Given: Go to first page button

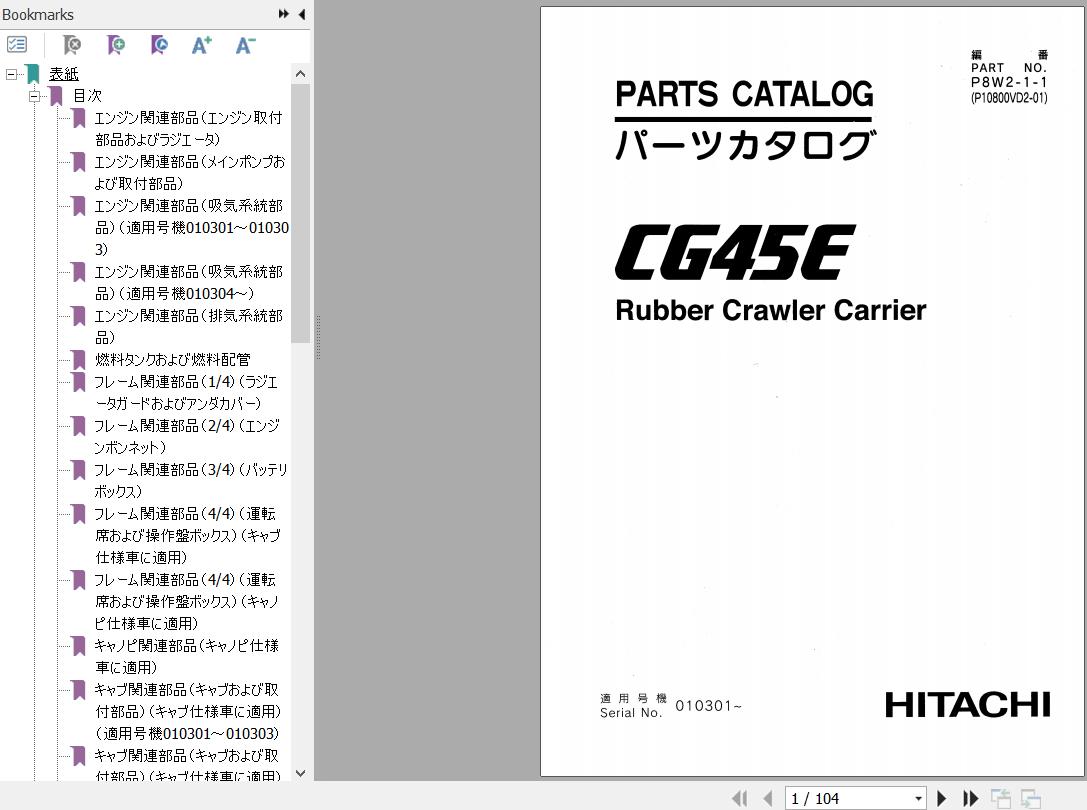Looking at the screenshot, I should (x=740, y=799).
